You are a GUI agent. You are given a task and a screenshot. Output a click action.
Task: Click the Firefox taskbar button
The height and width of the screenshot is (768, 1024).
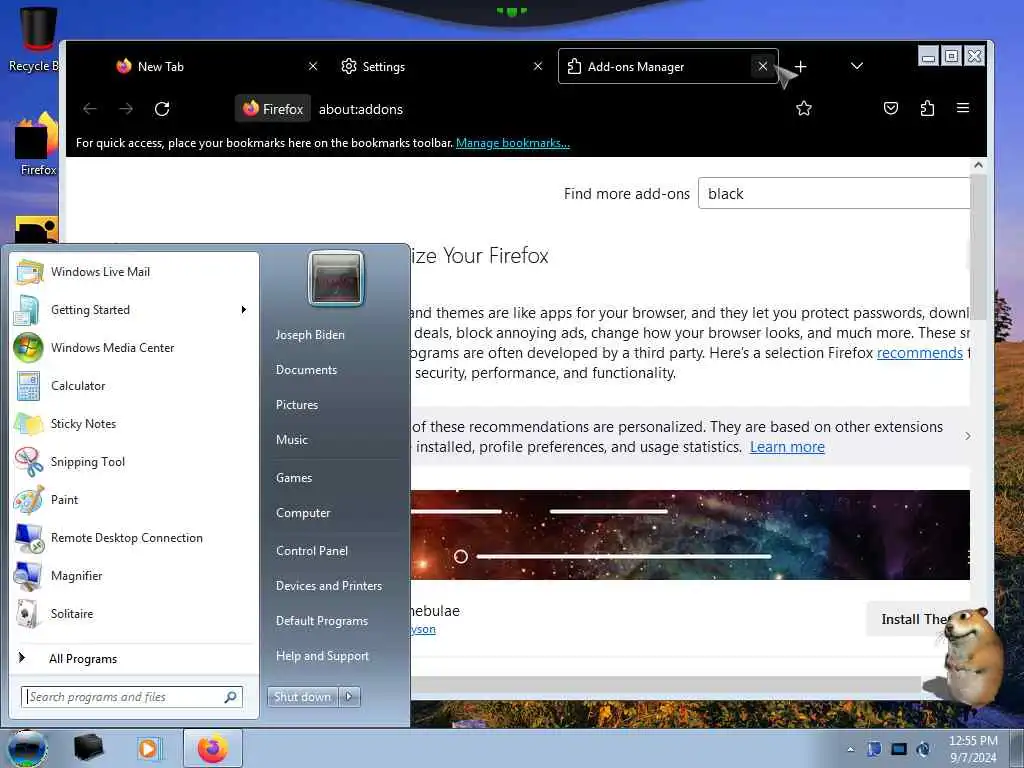[212, 748]
